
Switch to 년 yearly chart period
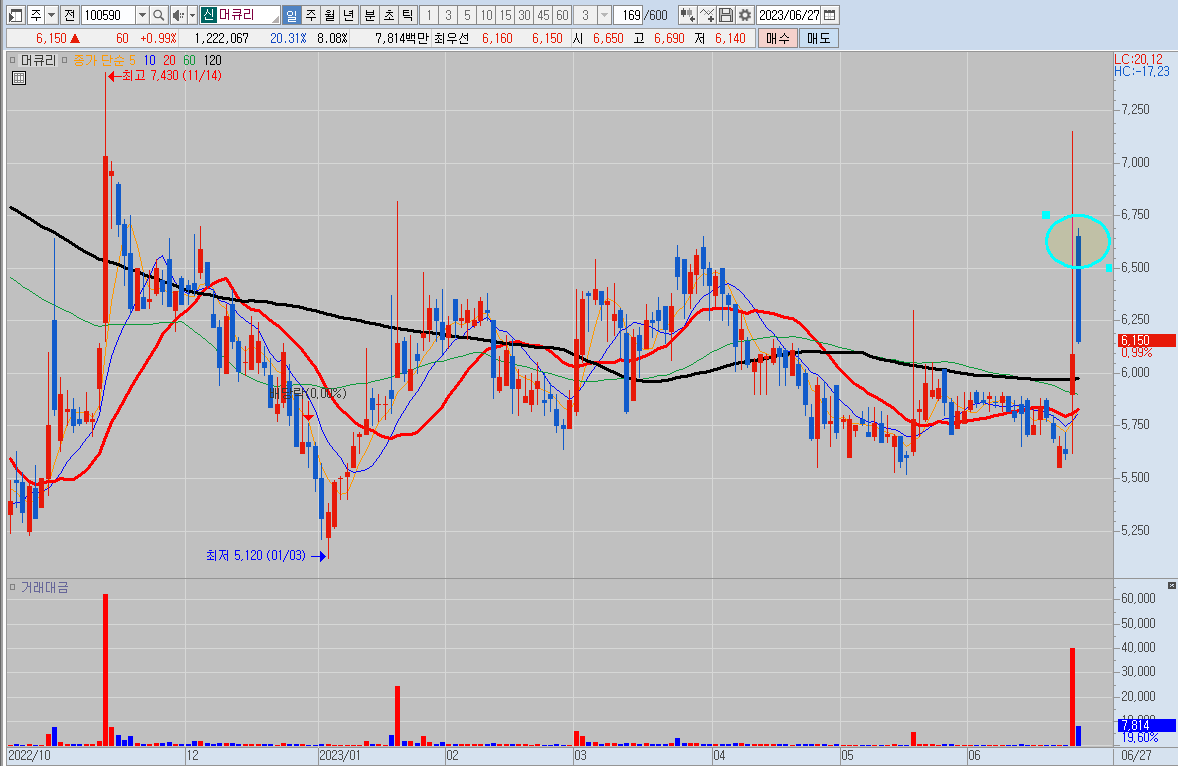(x=348, y=15)
